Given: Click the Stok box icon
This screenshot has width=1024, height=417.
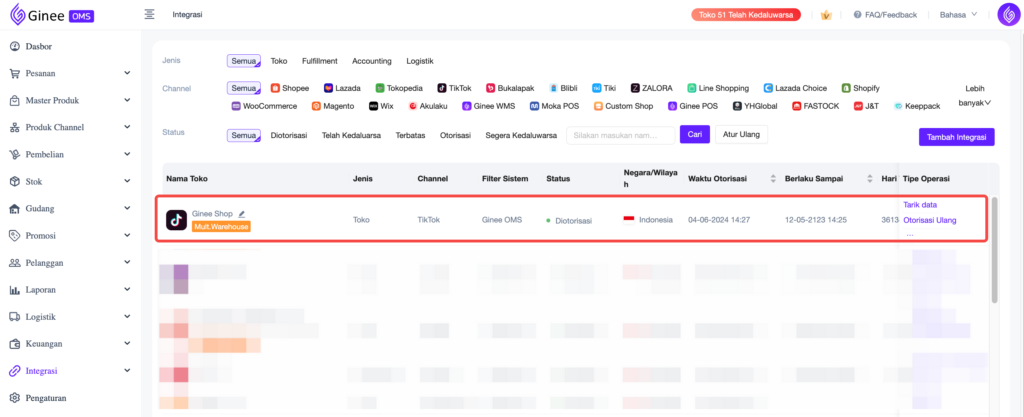Looking at the screenshot, I should pos(15,181).
